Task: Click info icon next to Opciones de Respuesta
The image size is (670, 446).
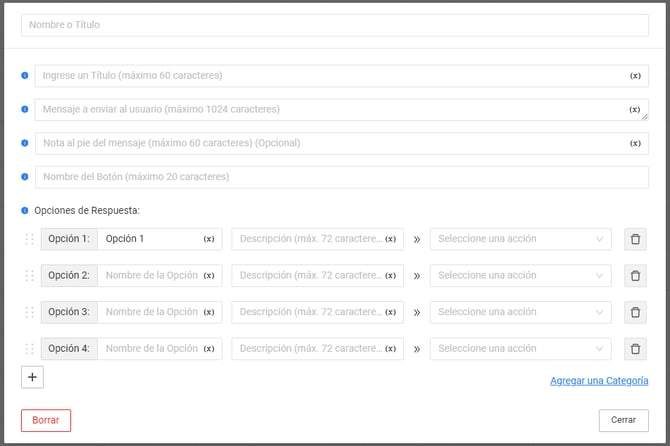Action: click(25, 211)
